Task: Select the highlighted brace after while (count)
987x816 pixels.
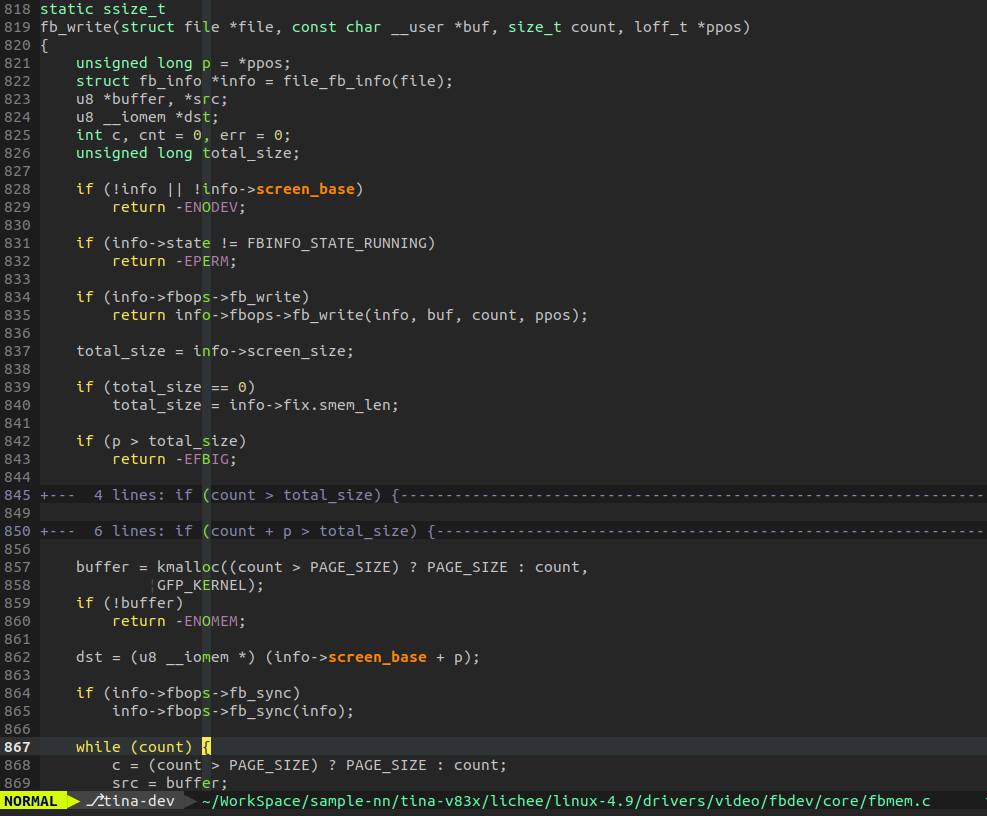Action: point(206,746)
